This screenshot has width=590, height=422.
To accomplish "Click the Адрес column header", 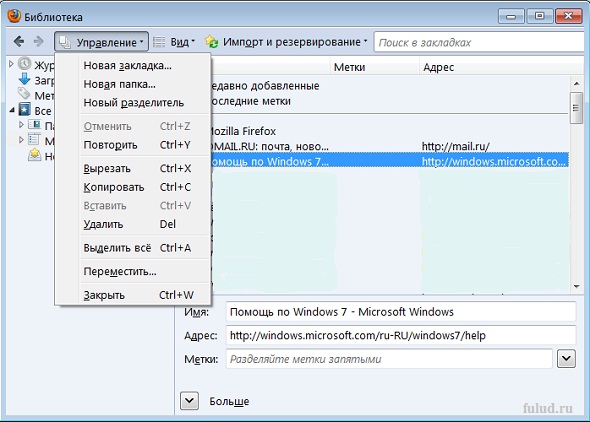I will coord(501,67).
